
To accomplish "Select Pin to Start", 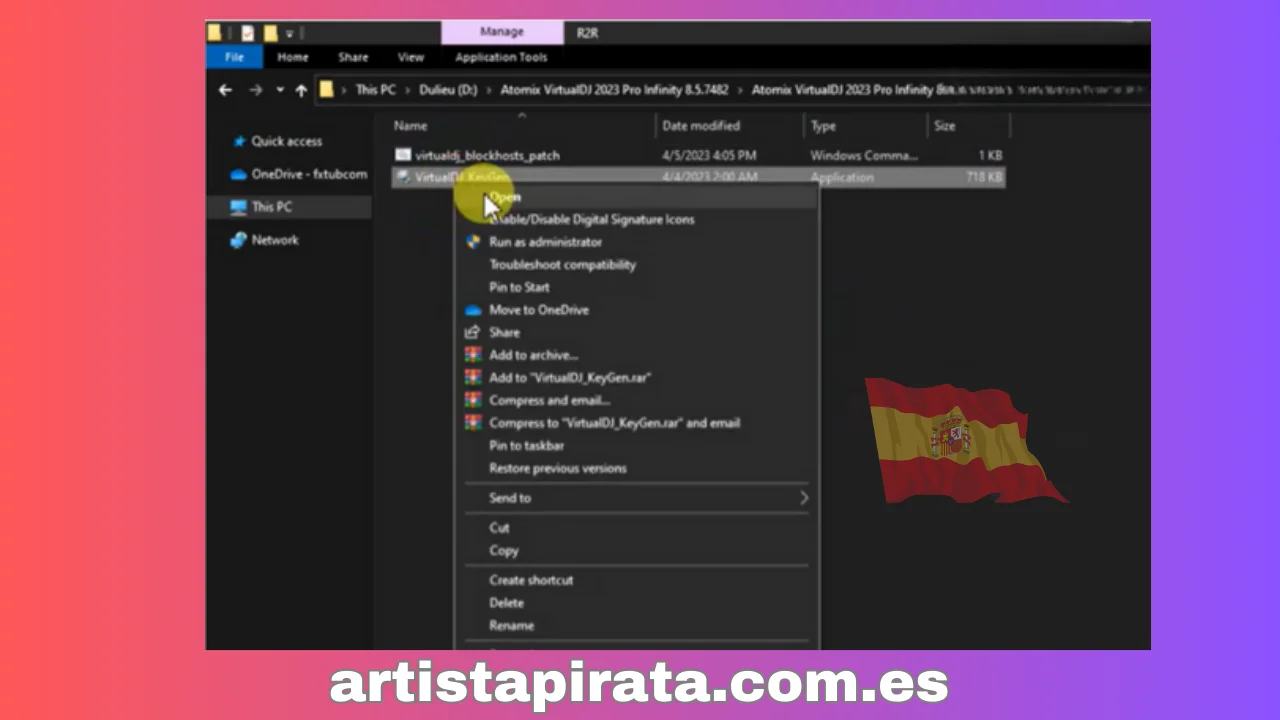I will point(519,287).
